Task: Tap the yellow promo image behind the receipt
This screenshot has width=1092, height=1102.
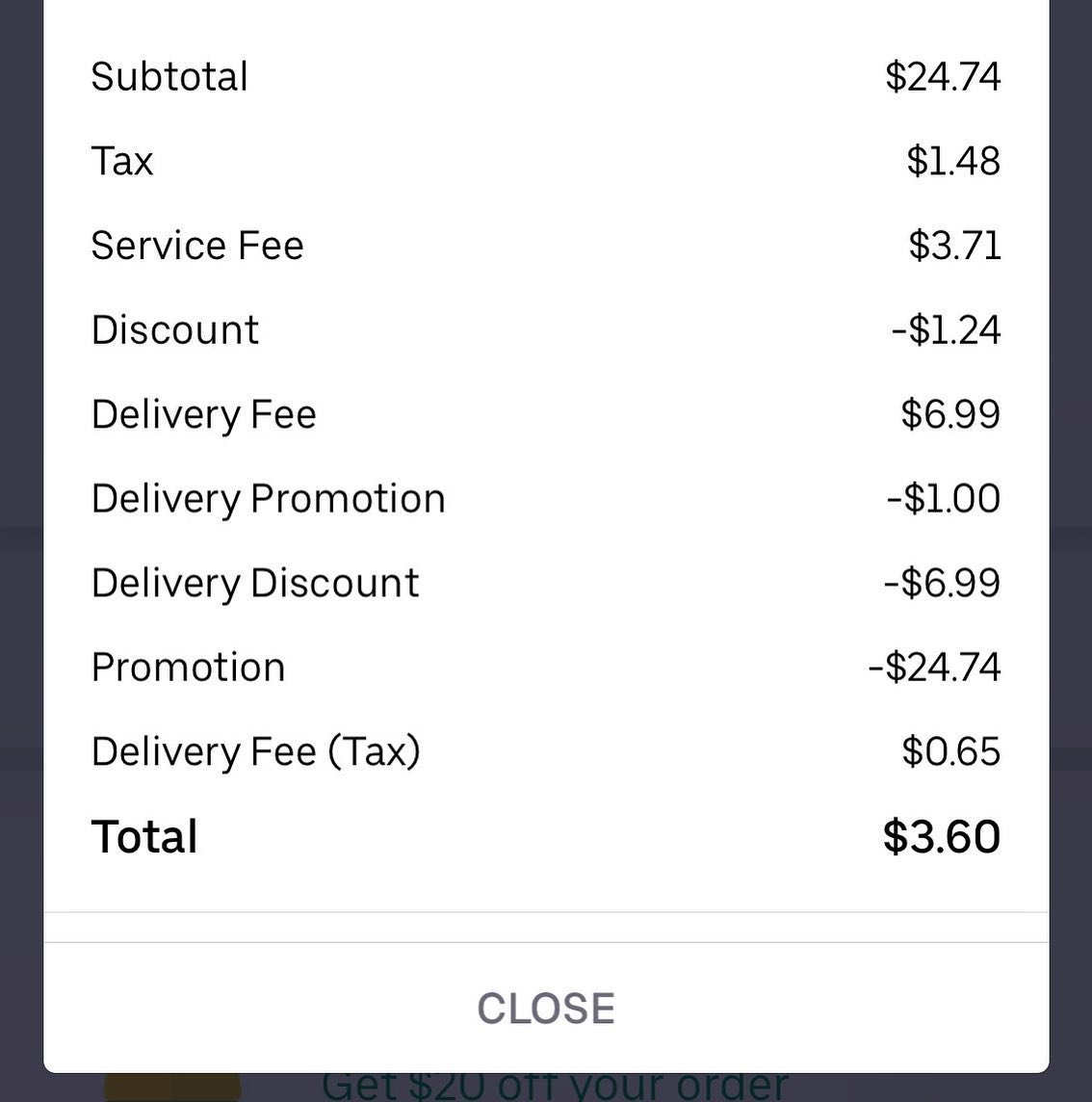Action: pyautogui.click(x=171, y=1089)
